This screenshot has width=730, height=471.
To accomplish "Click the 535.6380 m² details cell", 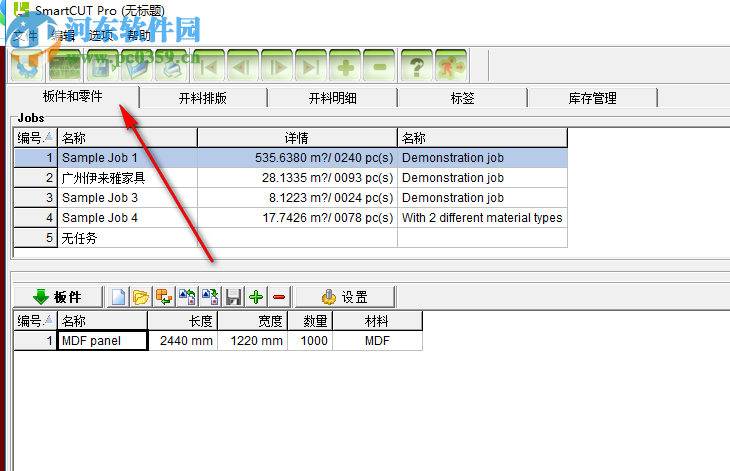I will pyautogui.click(x=297, y=158).
